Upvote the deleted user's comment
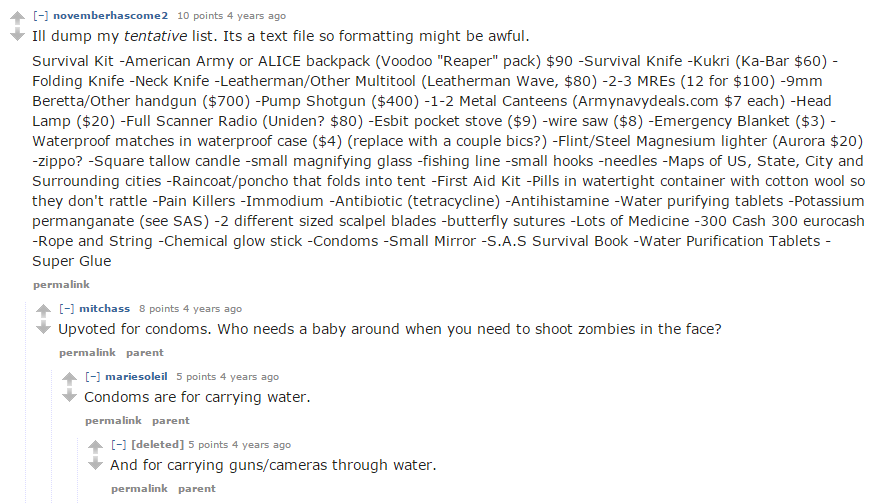The height and width of the screenshot is (503, 889). click(x=96, y=446)
